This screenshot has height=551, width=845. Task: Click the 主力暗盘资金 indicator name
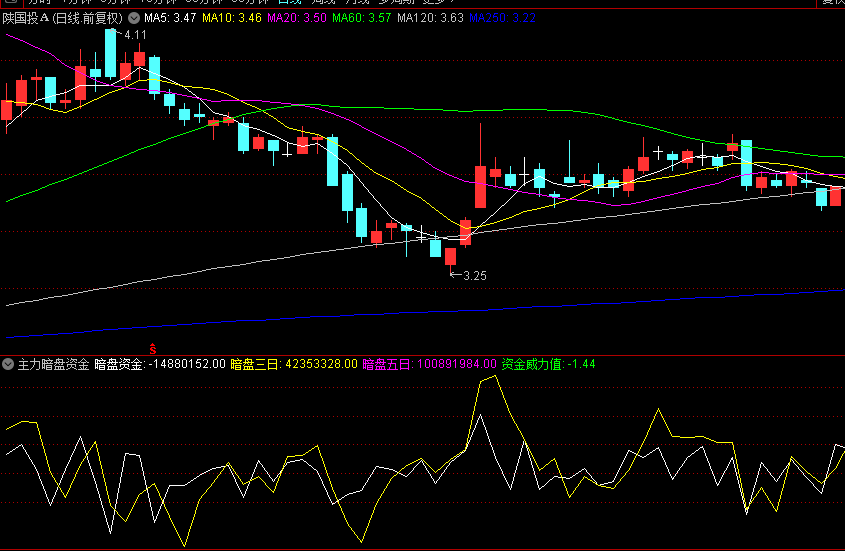tap(53, 364)
